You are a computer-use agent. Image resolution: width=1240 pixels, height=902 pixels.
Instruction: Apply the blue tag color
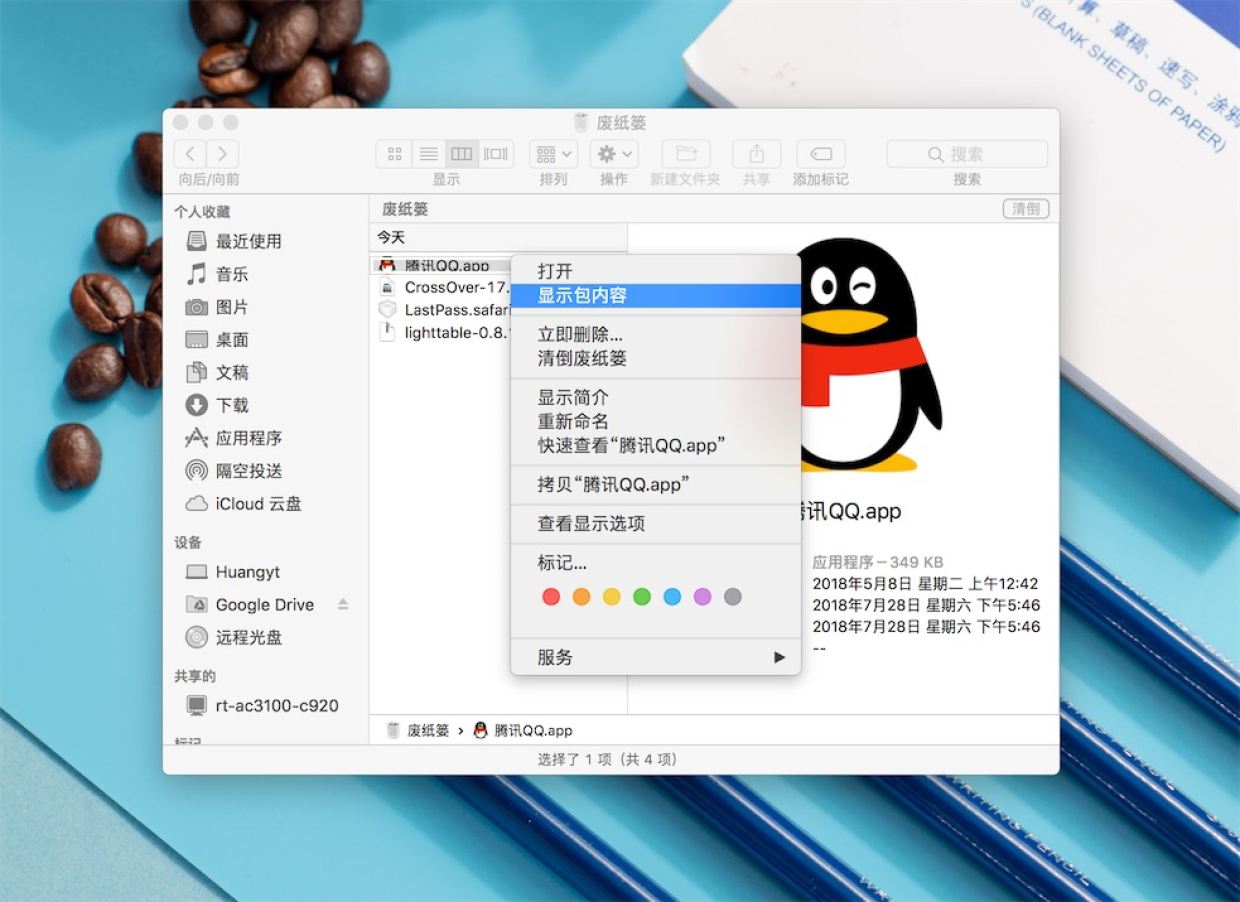(x=672, y=597)
